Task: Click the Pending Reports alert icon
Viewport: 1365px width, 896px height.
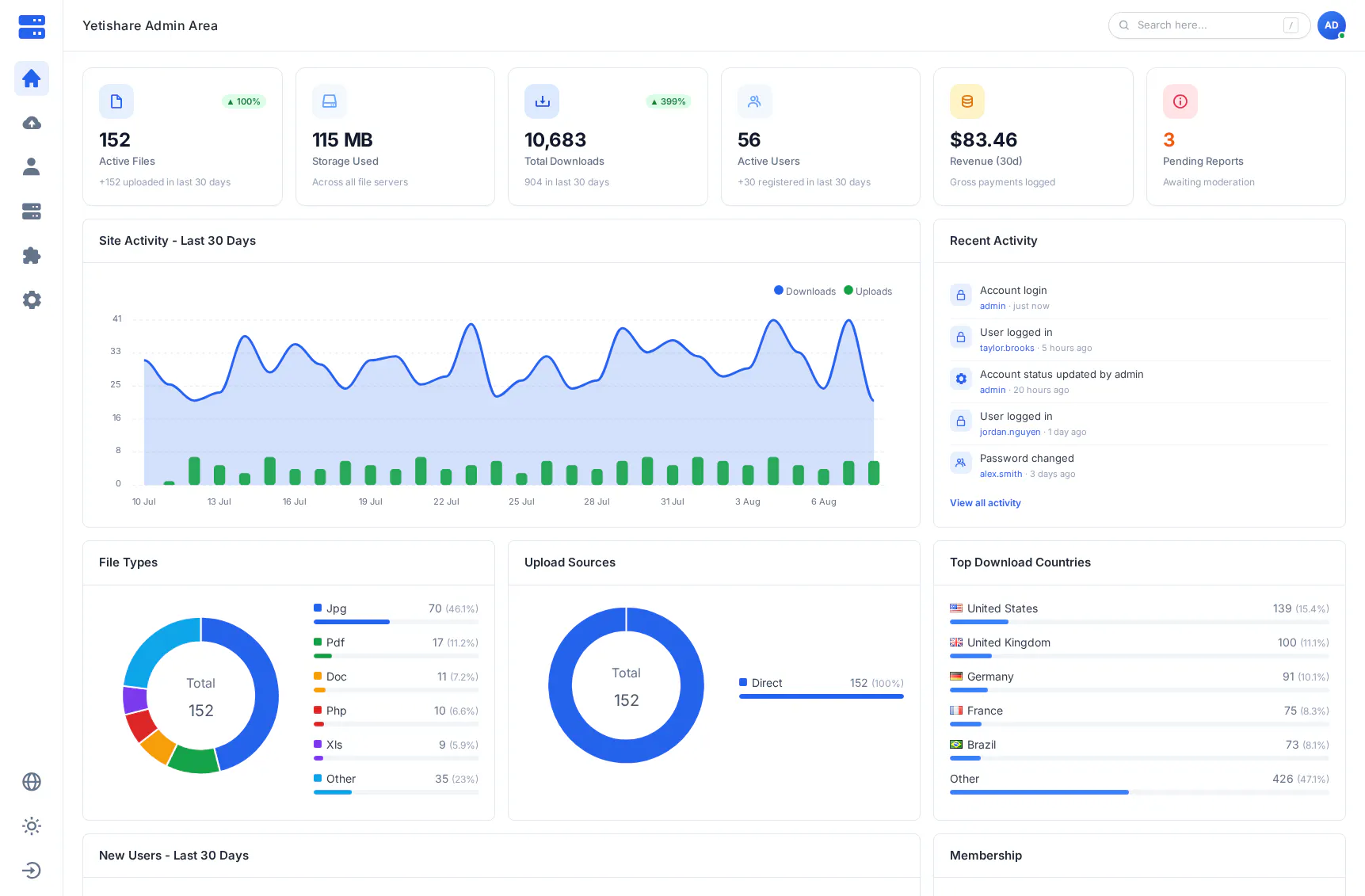Action: pyautogui.click(x=1180, y=101)
